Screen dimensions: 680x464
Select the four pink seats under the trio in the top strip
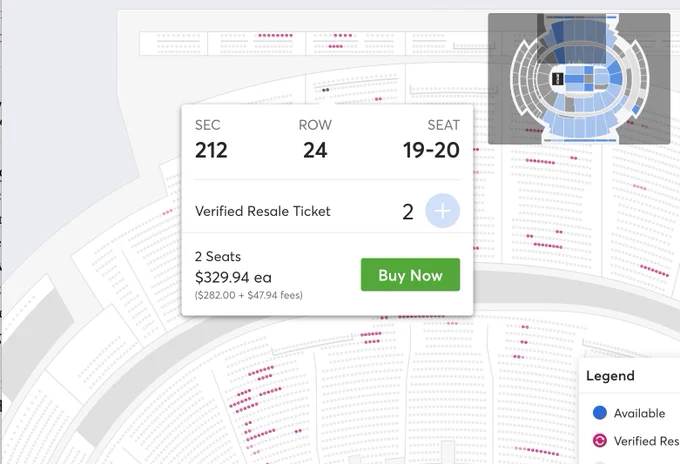click(x=336, y=46)
